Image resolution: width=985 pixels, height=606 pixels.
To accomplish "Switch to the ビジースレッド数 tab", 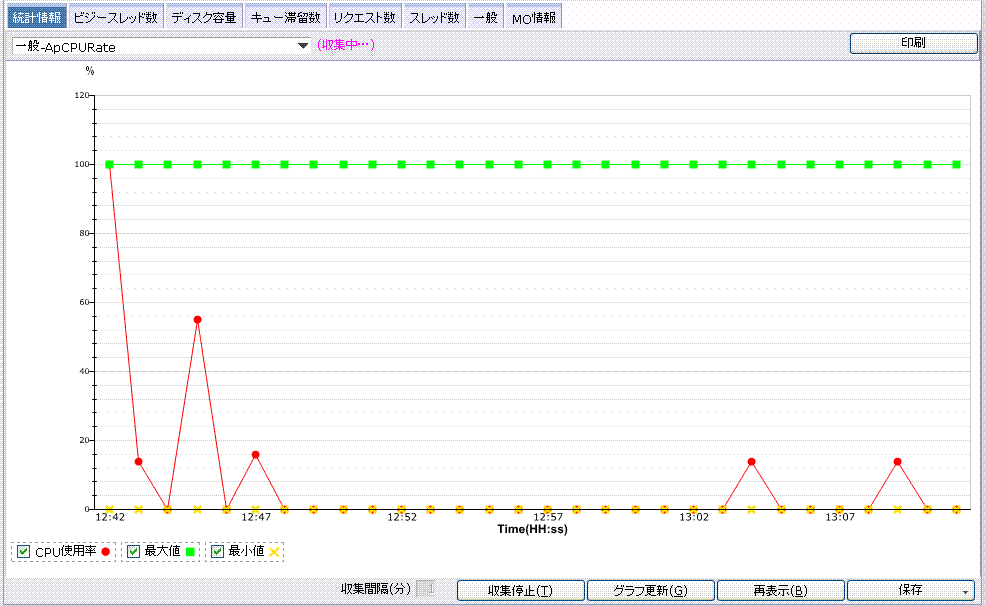I will click(115, 17).
